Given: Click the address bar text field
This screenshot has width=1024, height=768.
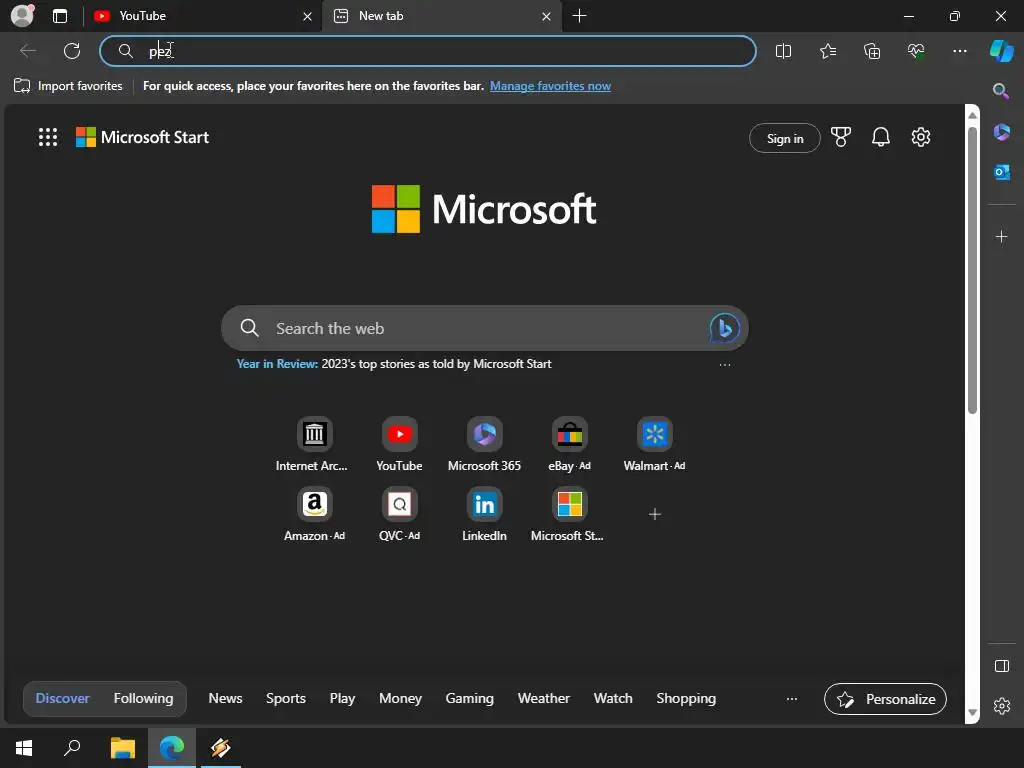Looking at the screenshot, I should click(x=428, y=51).
